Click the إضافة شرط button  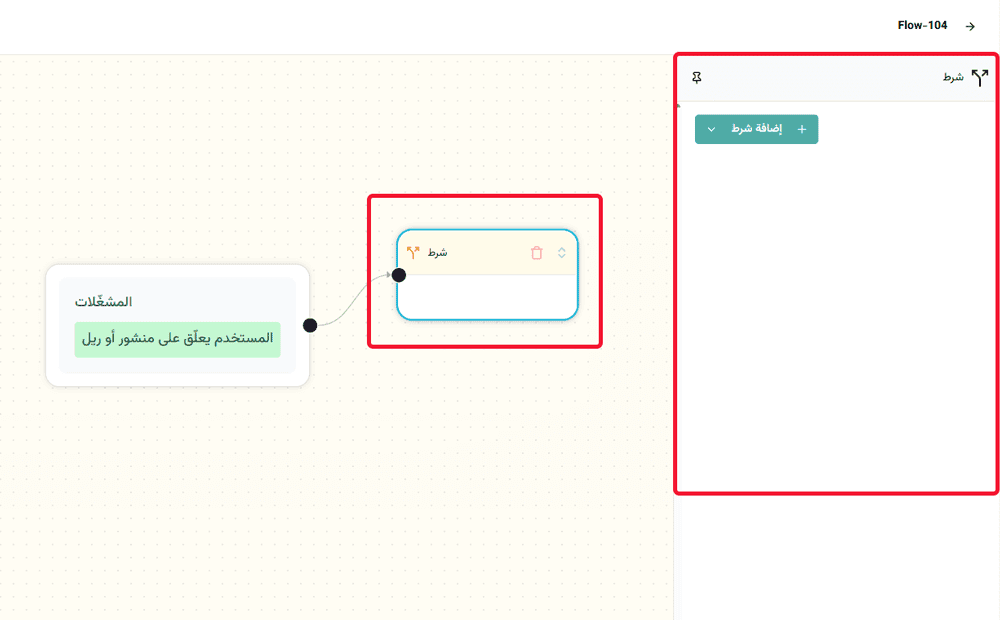pyautogui.click(x=756, y=129)
